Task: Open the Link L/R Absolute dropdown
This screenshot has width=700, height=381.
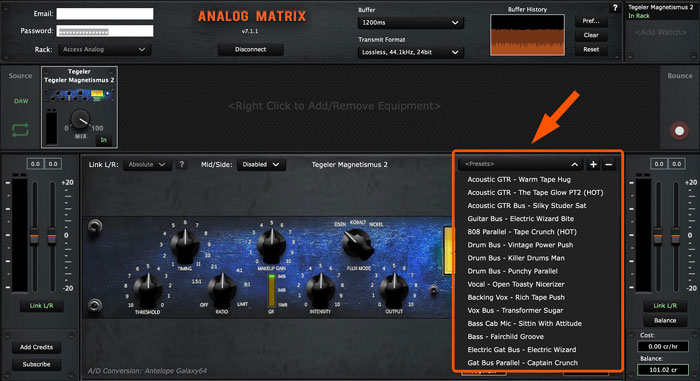Action: coord(146,164)
